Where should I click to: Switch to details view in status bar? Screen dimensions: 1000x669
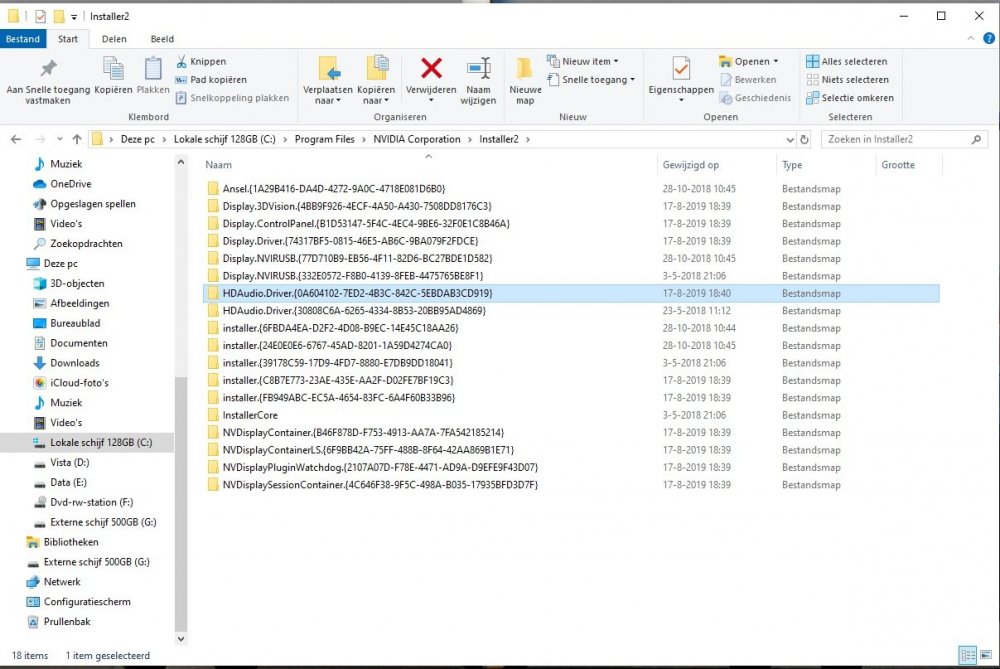pos(967,655)
